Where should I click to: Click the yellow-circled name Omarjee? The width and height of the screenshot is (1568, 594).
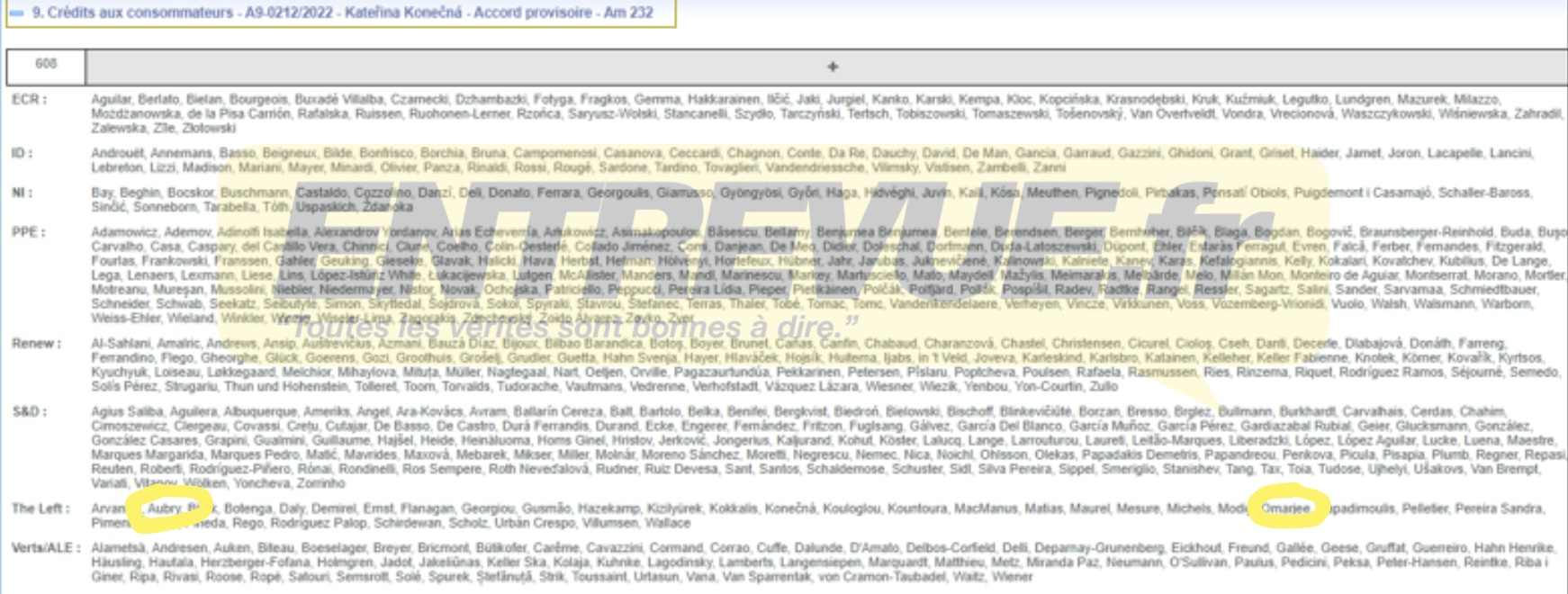coord(1284,508)
